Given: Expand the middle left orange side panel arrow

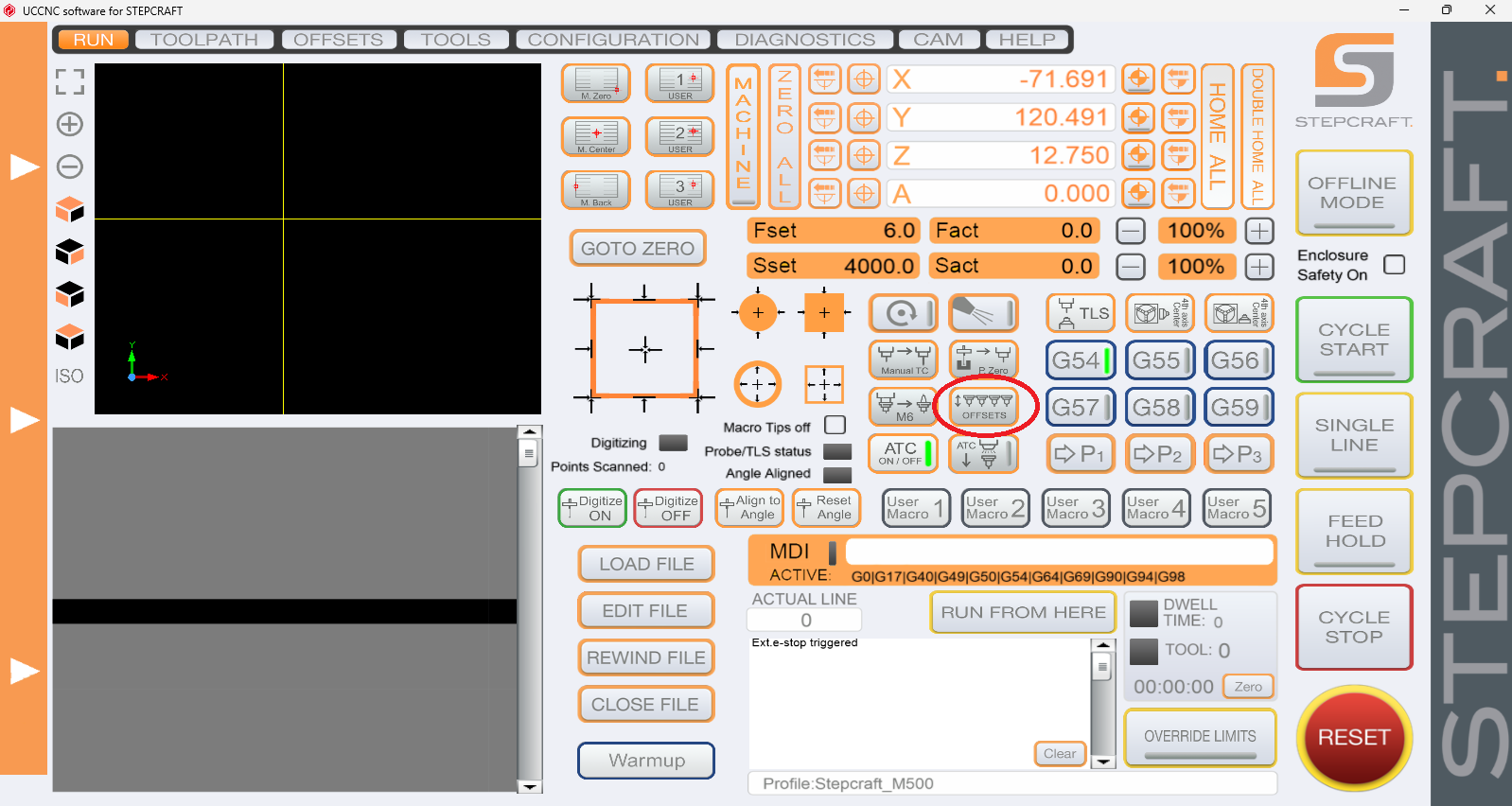Looking at the screenshot, I should point(24,419).
